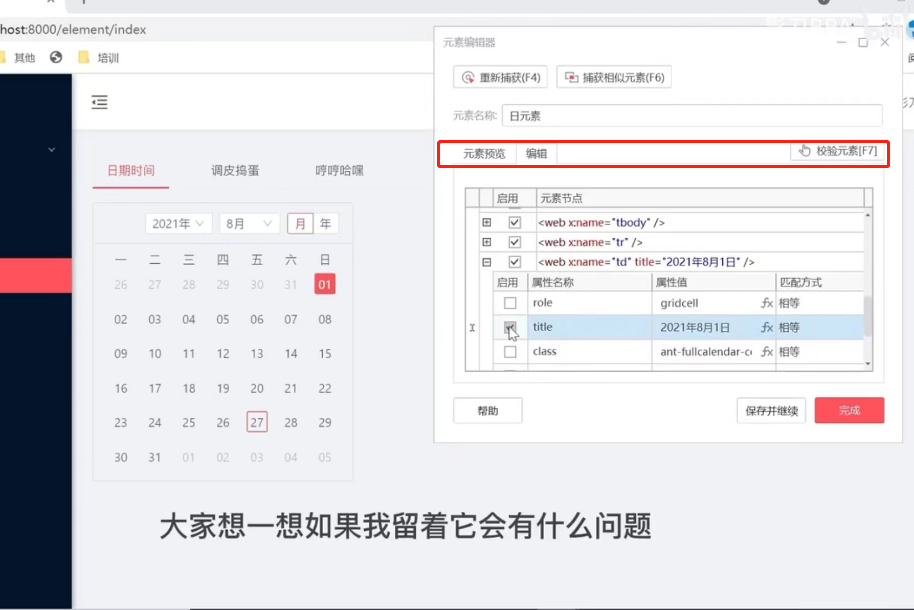Open the 培训 bookmark folder

(x=99, y=57)
